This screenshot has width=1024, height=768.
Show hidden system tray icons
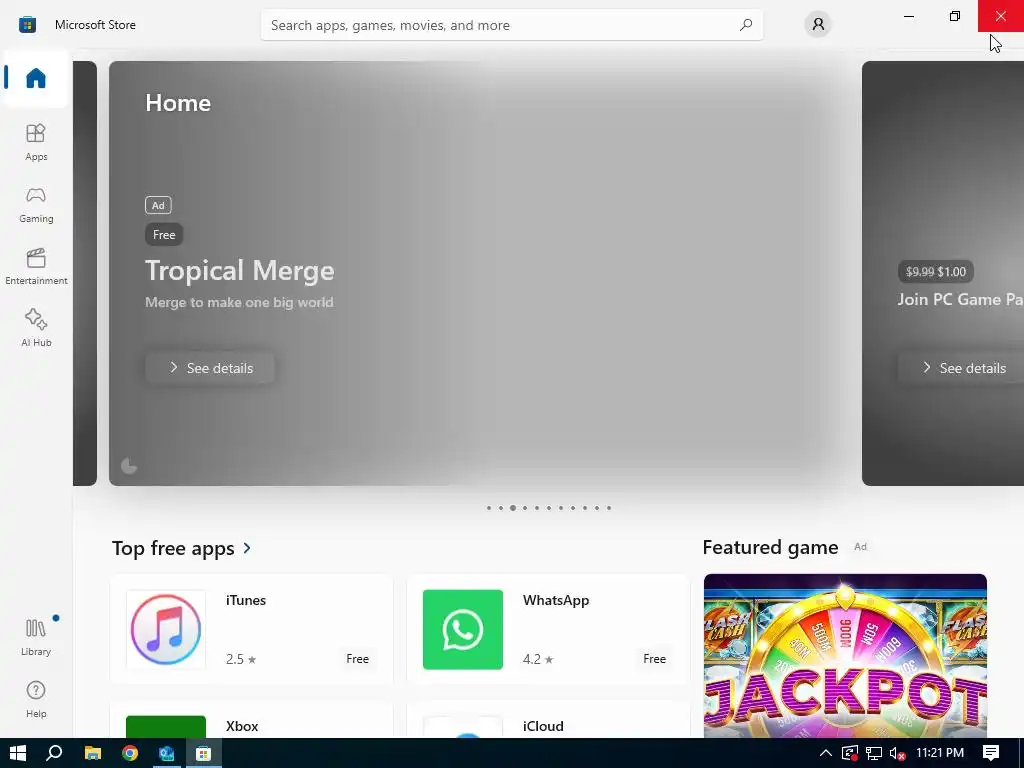(825, 753)
